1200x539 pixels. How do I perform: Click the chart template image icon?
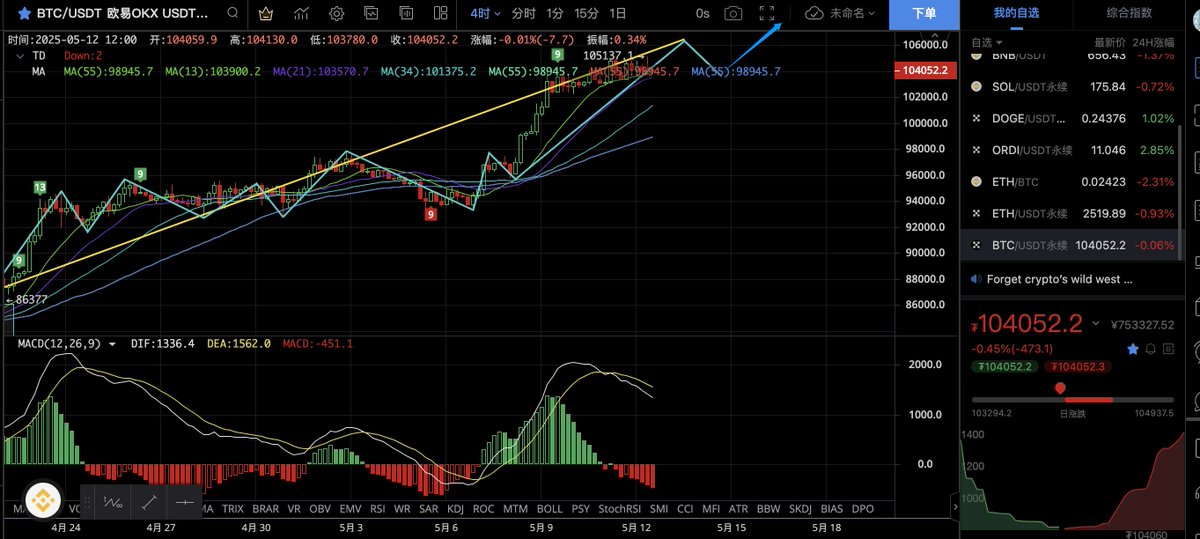(x=371, y=14)
